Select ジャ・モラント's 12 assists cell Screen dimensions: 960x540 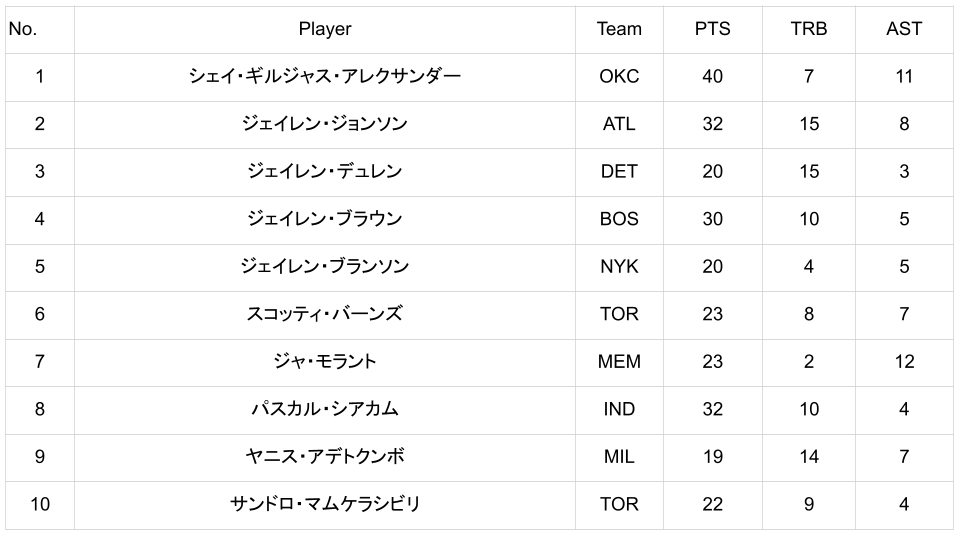tap(904, 361)
